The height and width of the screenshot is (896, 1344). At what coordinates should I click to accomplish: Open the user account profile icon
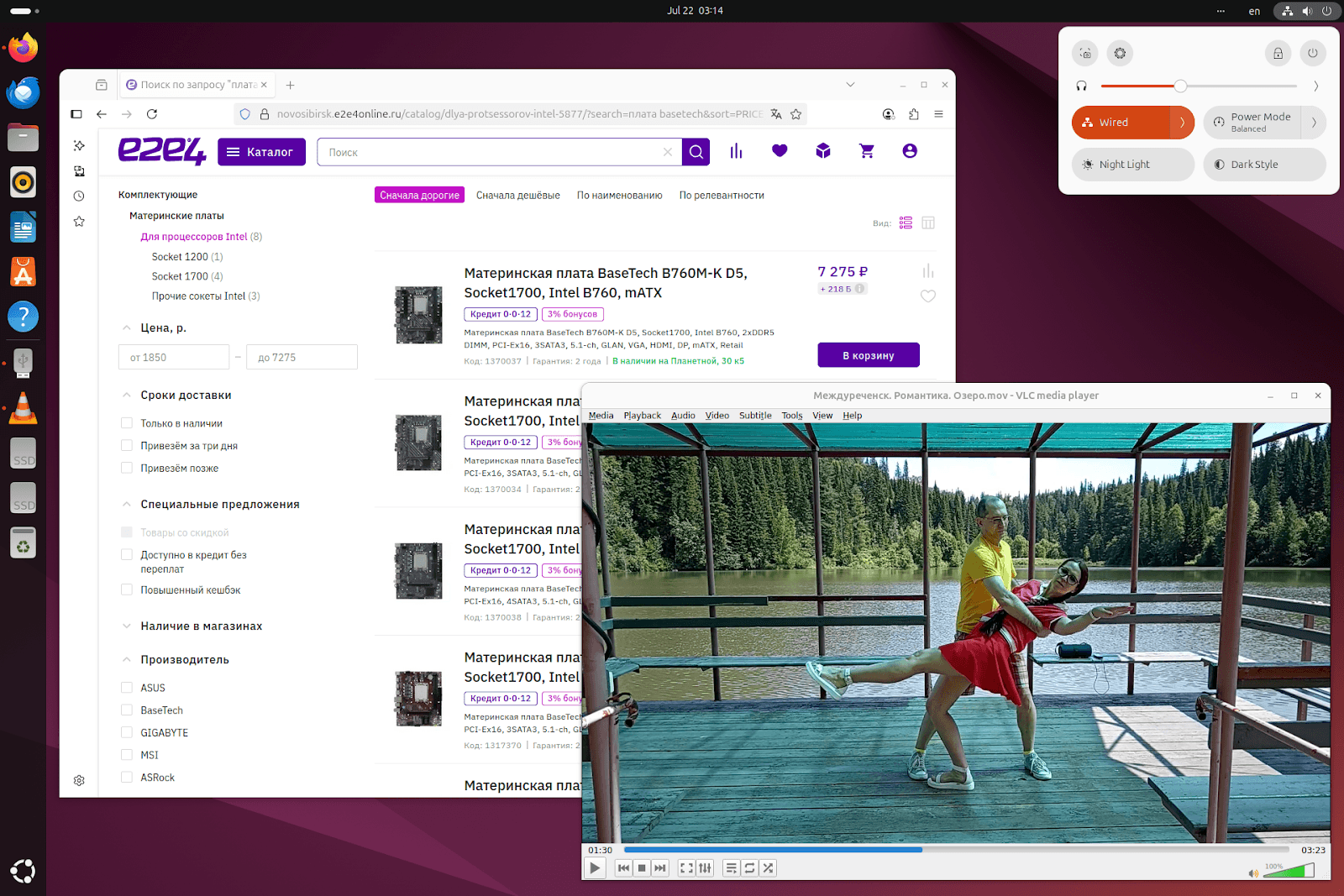[910, 151]
